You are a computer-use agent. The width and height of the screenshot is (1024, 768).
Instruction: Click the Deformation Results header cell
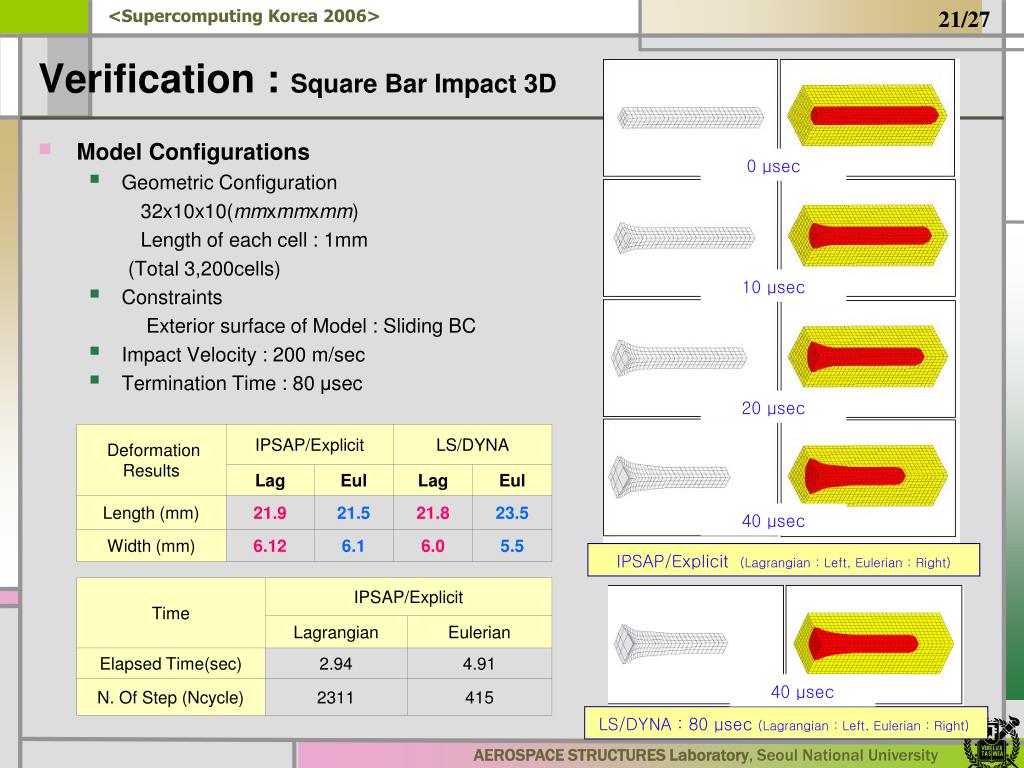point(152,460)
